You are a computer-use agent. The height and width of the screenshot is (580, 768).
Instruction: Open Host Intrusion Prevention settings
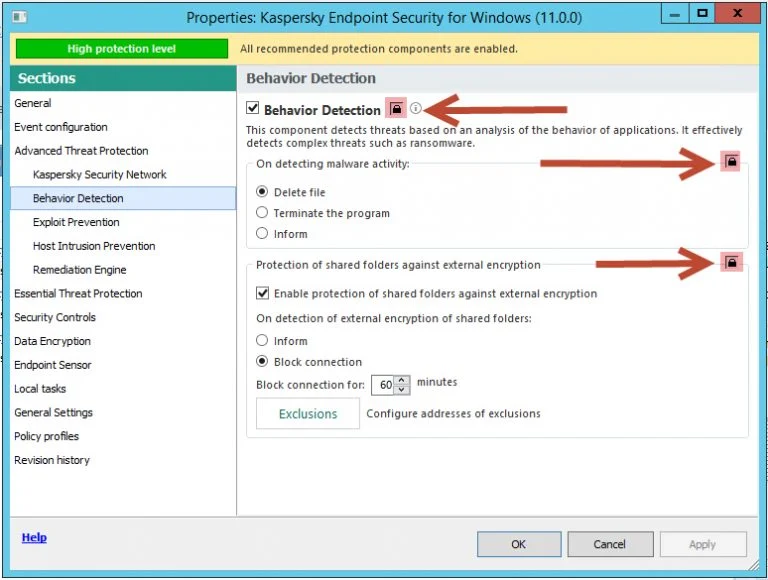122,246
